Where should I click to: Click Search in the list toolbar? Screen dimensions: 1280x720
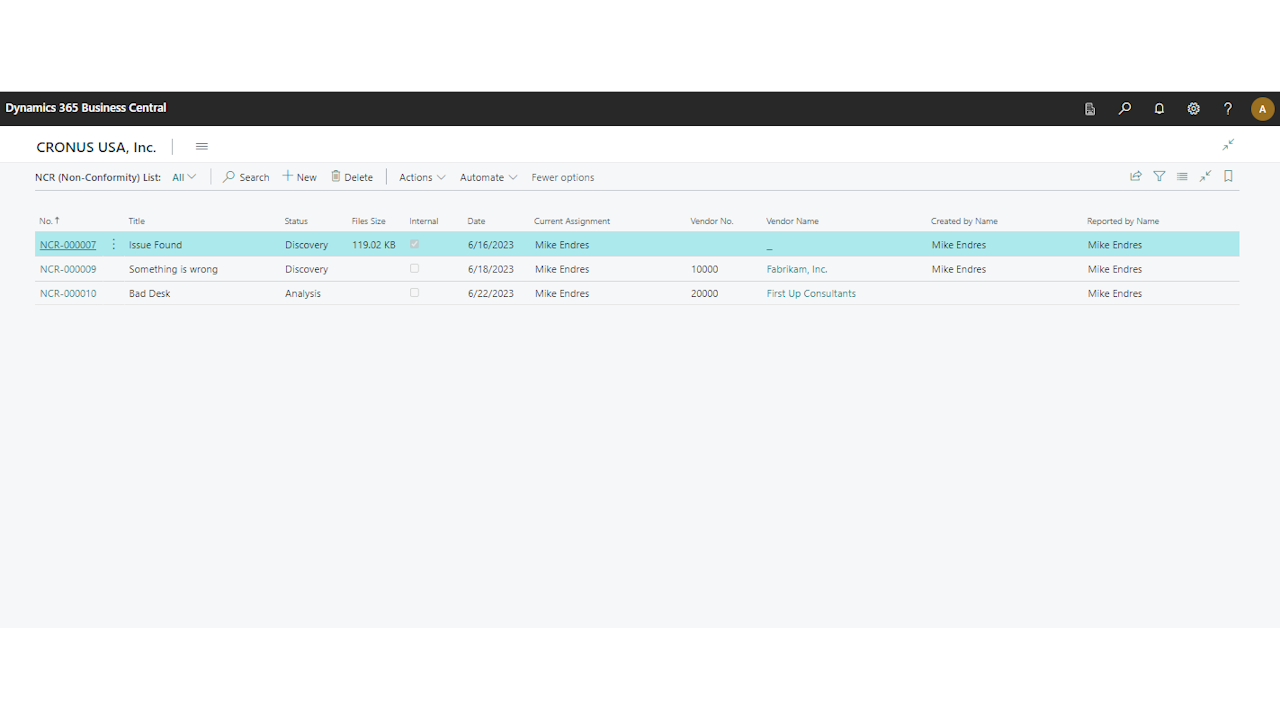[246, 177]
